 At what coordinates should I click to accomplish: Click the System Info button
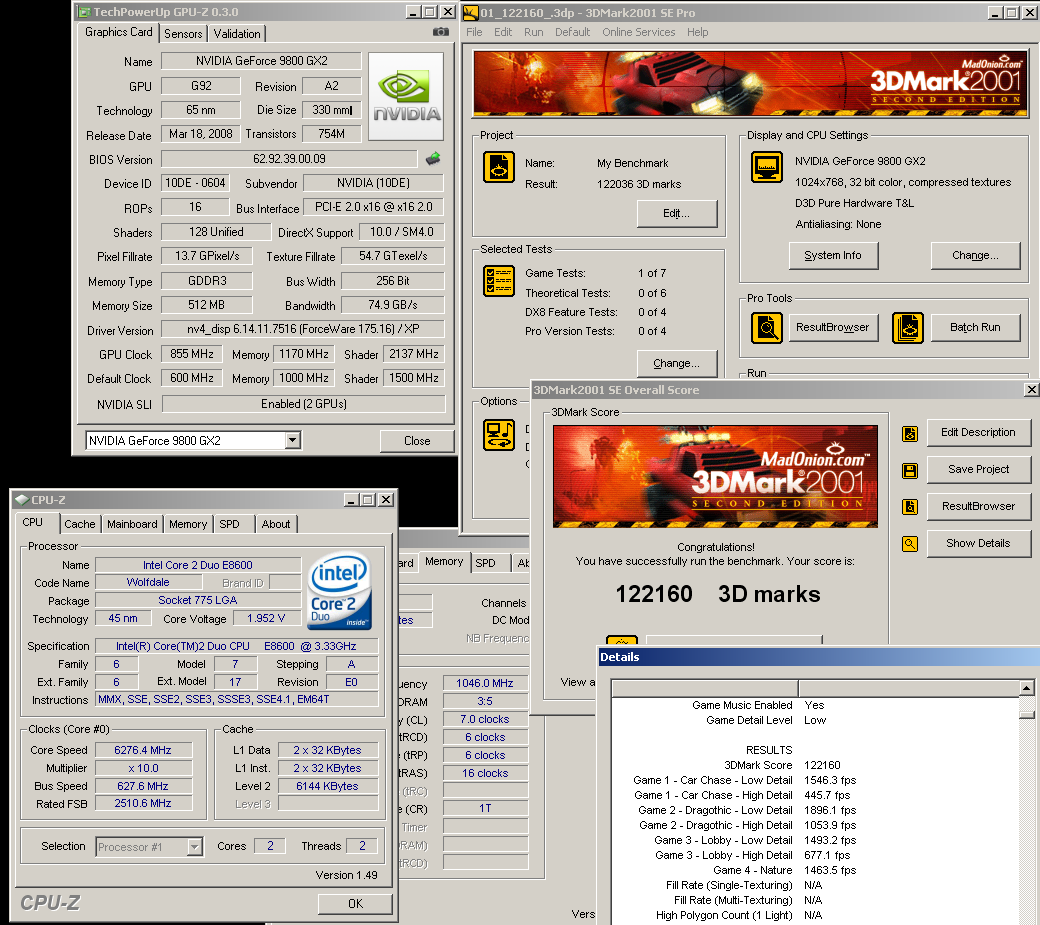point(833,255)
